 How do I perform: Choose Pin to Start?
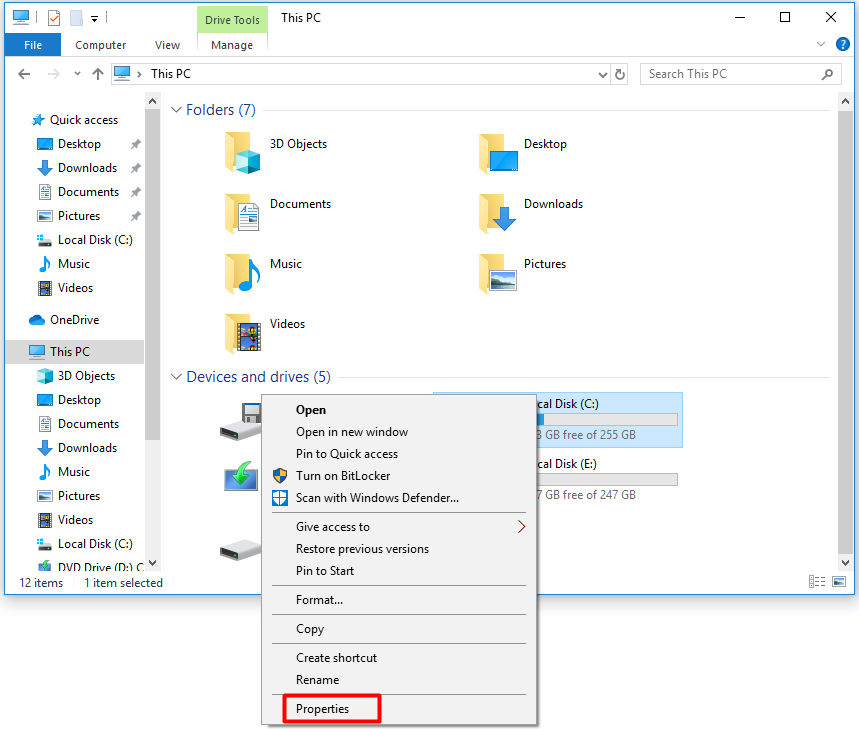pos(399,571)
